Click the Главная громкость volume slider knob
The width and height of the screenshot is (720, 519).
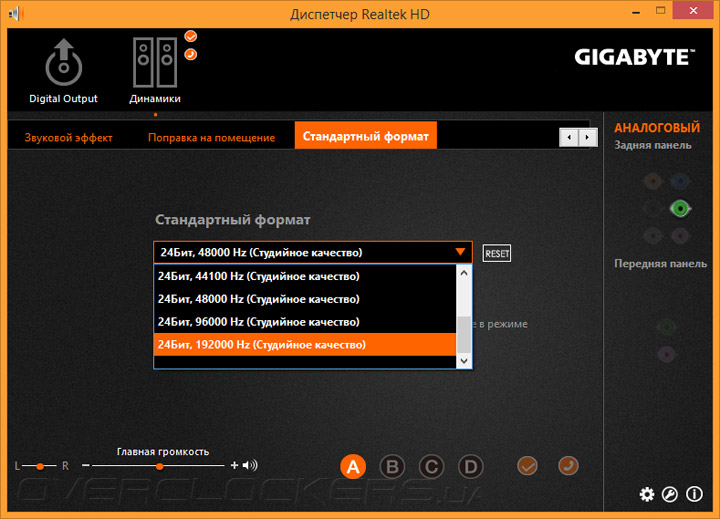[x=159, y=466]
